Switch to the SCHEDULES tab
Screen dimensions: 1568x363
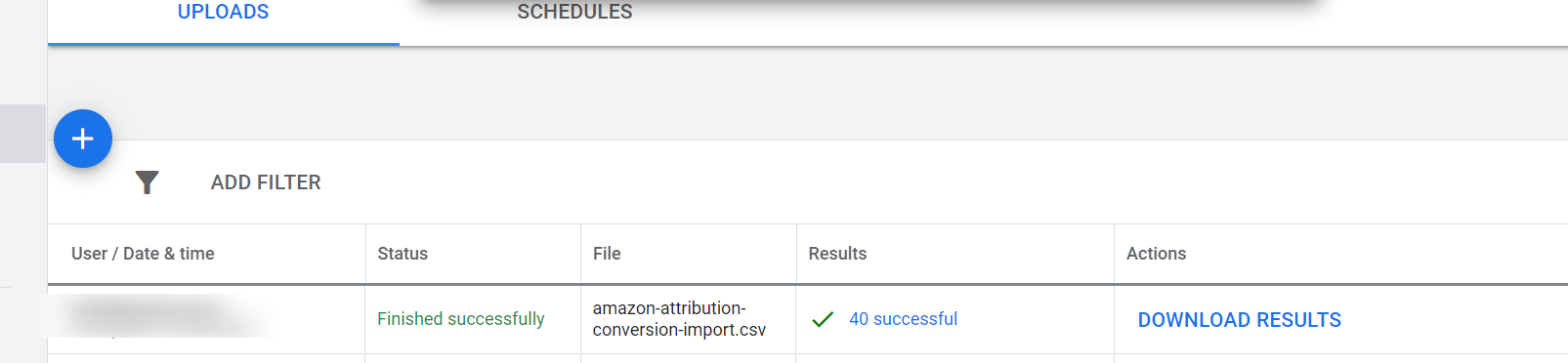(574, 12)
